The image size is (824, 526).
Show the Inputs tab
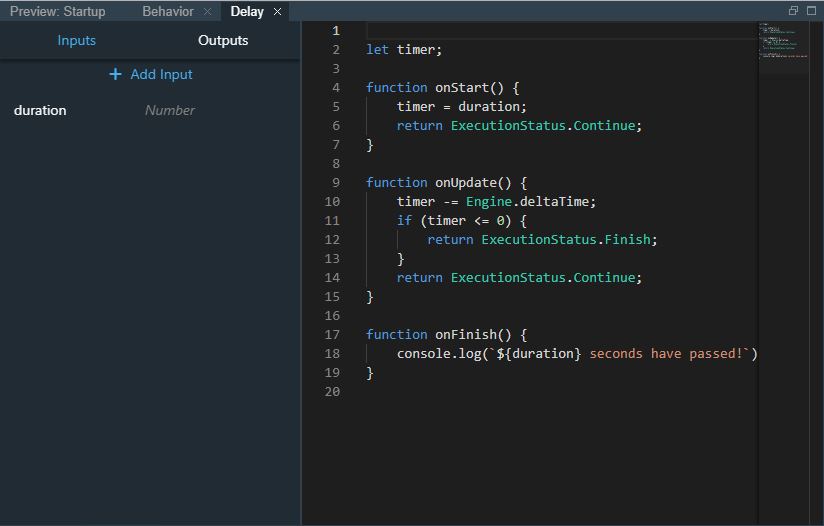76,41
